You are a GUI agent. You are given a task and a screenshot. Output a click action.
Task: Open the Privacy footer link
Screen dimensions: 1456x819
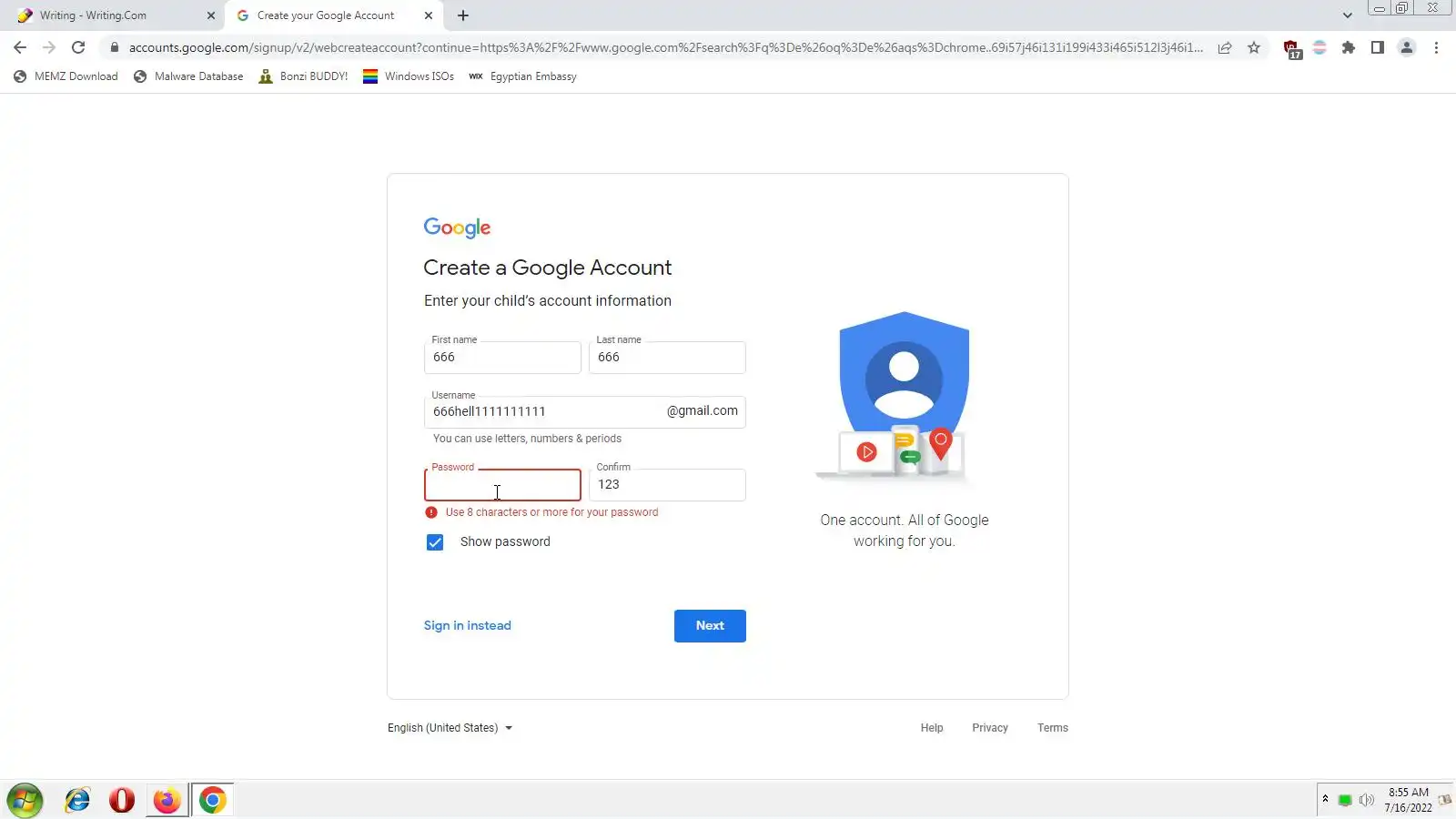[x=990, y=728]
